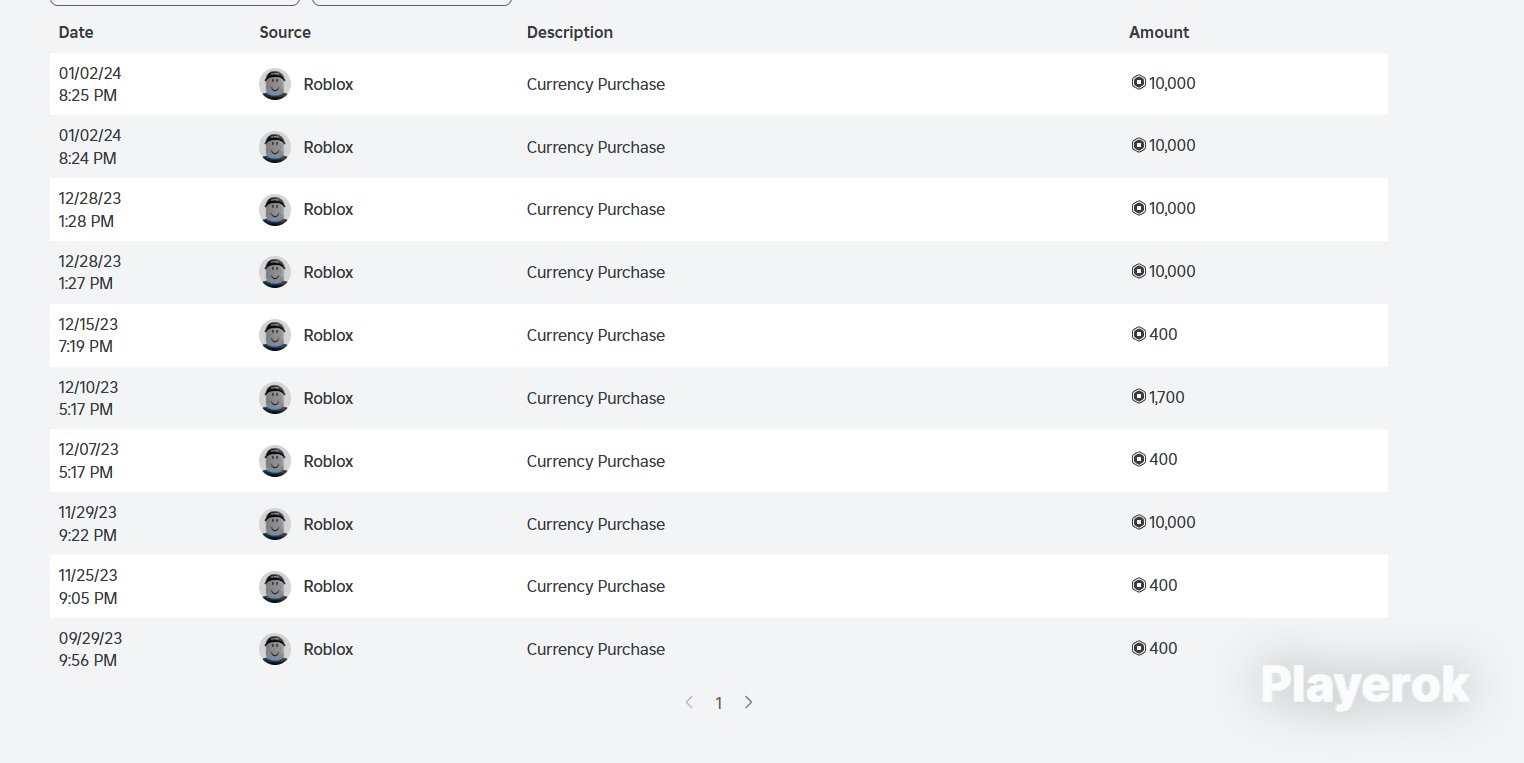This screenshot has height=763, width=1524.
Task: Click Currency Purchase in 12/28/23 1:27 PM row
Action: coord(596,272)
